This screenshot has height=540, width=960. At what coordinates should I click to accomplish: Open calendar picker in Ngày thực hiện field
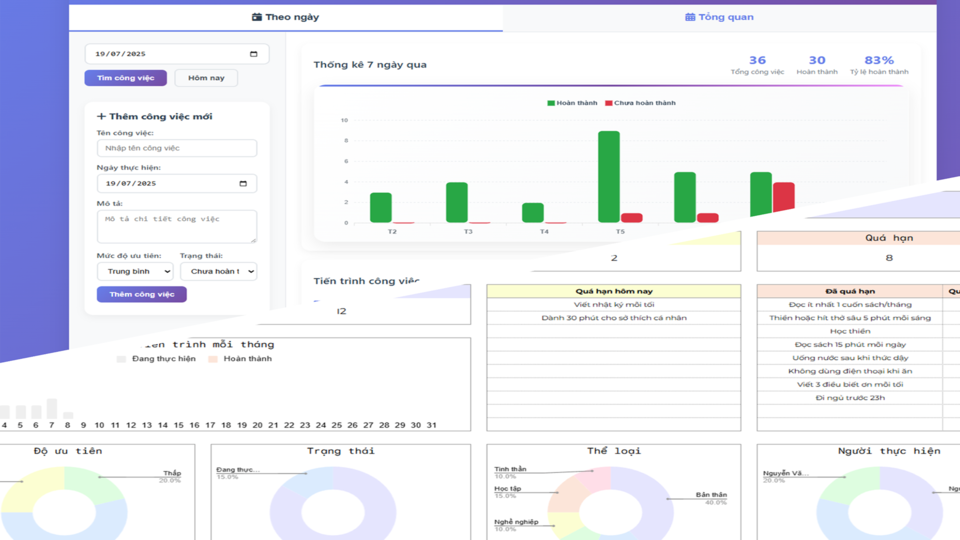(243, 184)
